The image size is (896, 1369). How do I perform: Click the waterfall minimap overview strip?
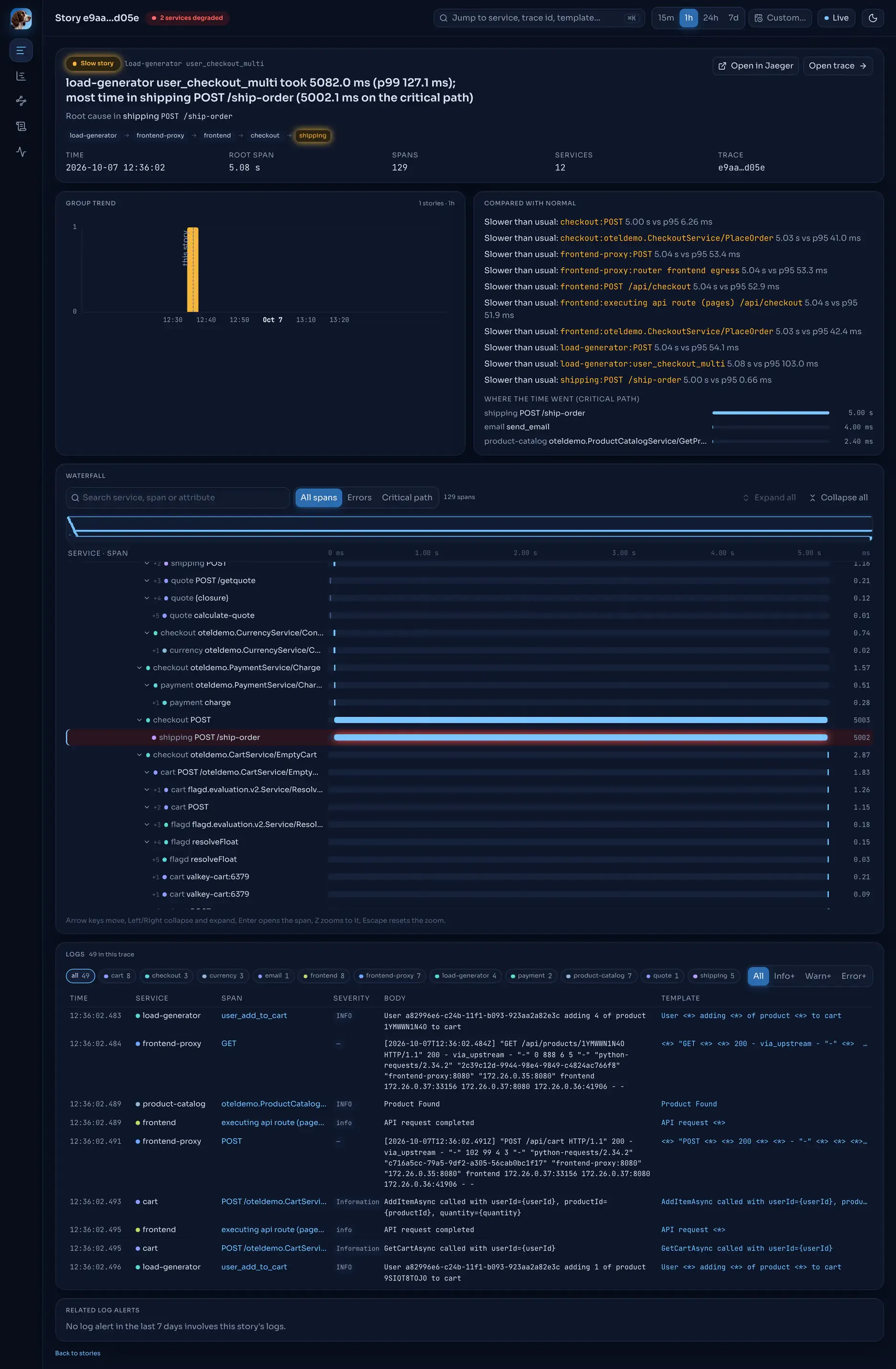469,528
